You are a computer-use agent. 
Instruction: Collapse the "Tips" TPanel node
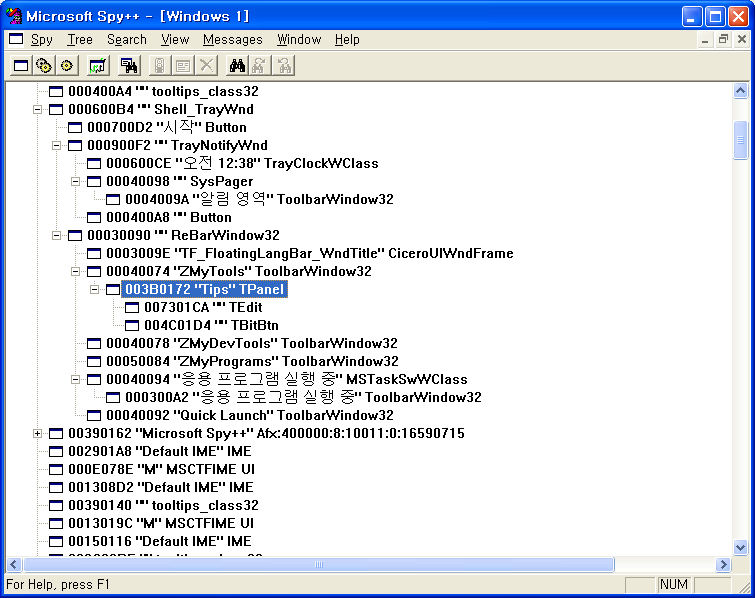pyautogui.click(x=95, y=289)
